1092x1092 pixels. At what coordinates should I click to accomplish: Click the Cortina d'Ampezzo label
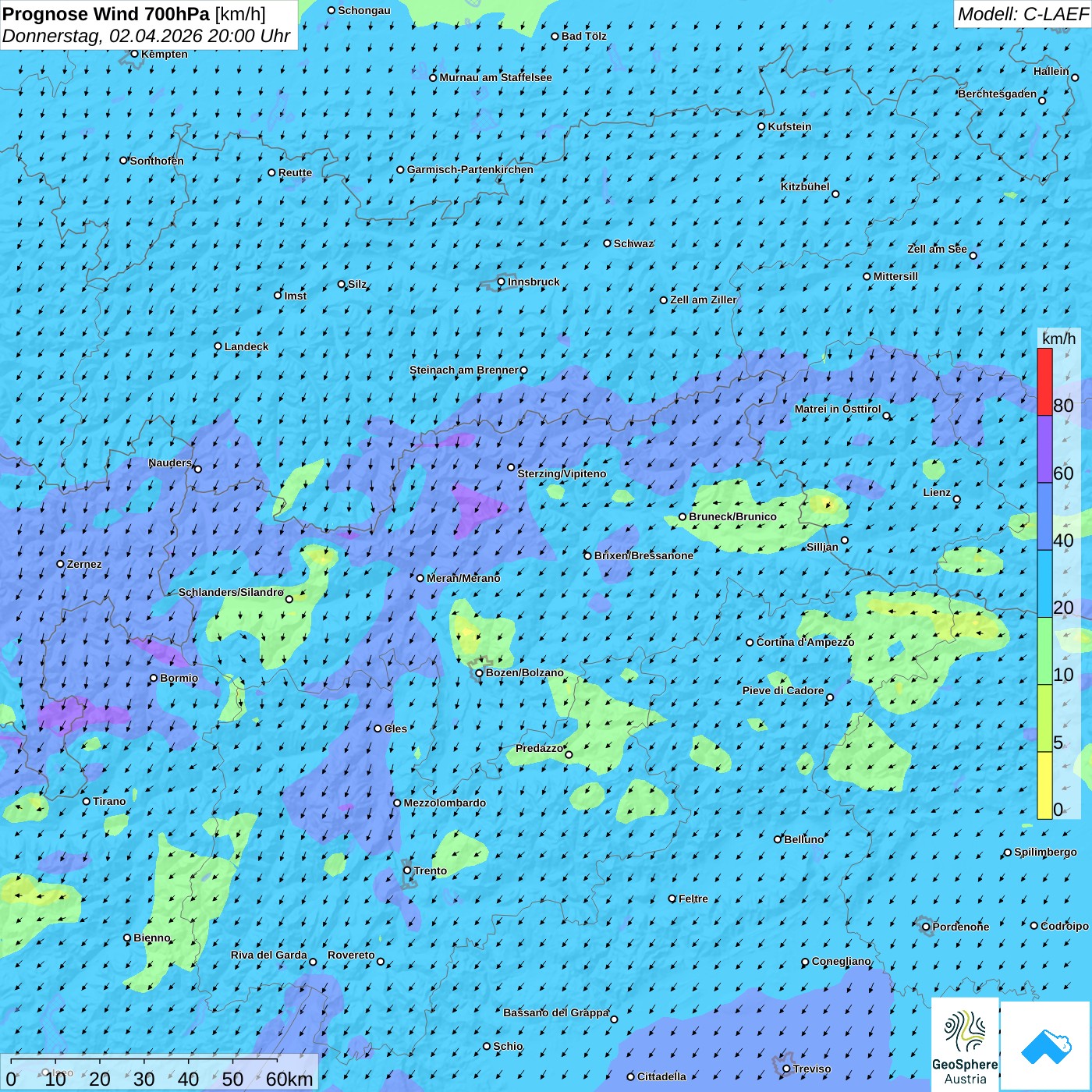pyautogui.click(x=806, y=642)
